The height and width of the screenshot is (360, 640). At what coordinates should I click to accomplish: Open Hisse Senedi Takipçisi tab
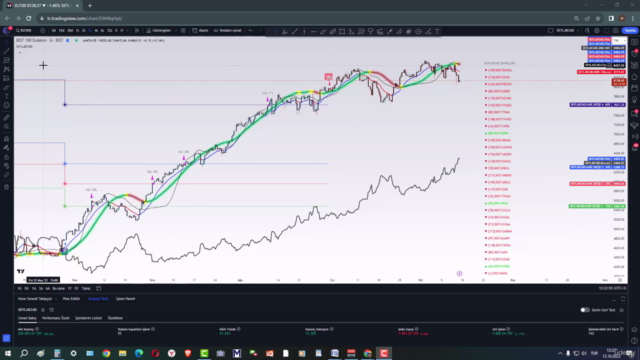pyautogui.click(x=35, y=299)
